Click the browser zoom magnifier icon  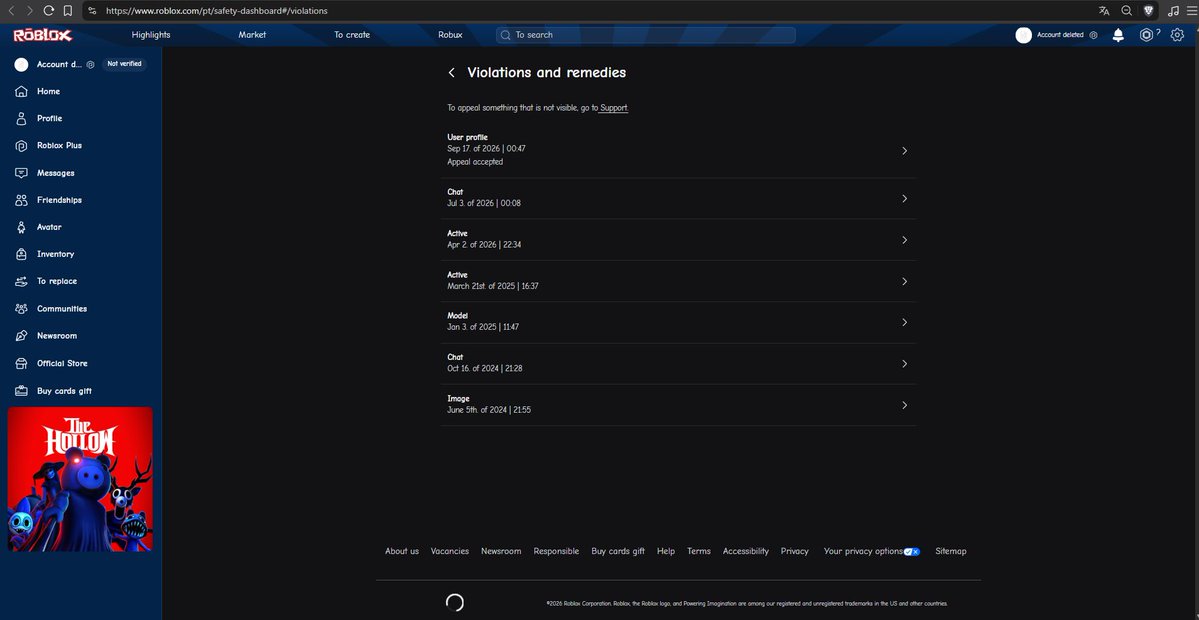(x=1126, y=11)
